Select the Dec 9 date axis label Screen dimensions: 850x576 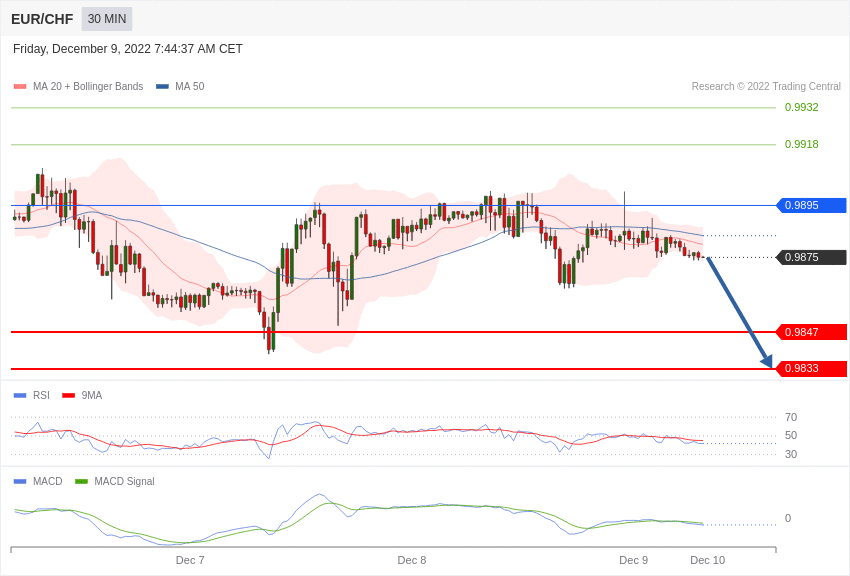coord(633,560)
